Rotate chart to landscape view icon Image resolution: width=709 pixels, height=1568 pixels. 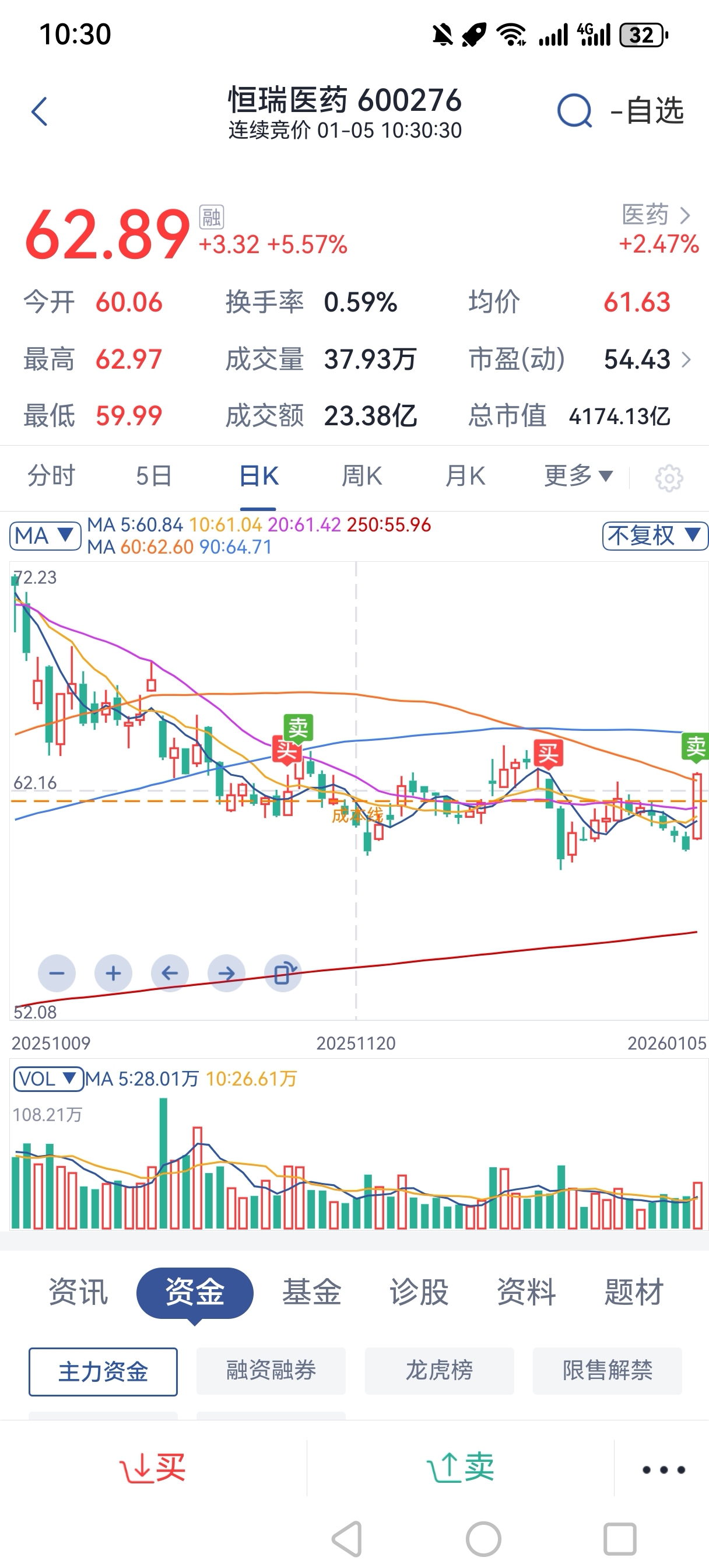(283, 974)
